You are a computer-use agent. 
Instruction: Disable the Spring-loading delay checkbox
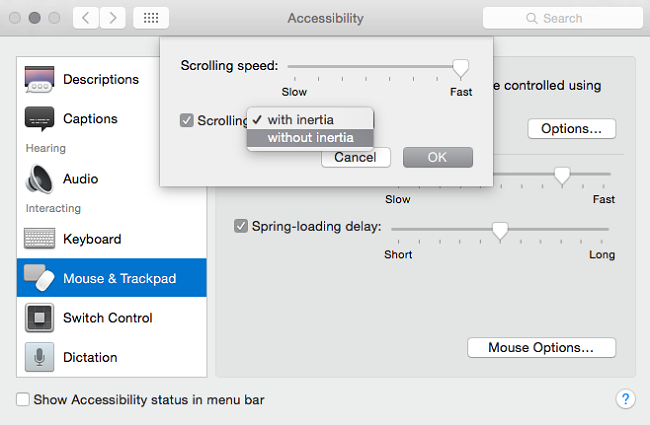coord(241,226)
